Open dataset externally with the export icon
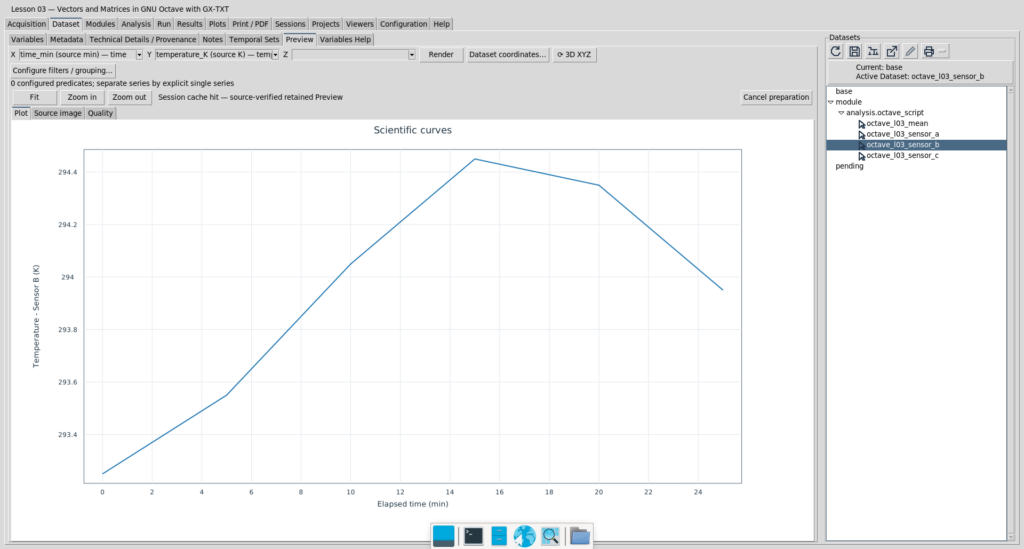This screenshot has height=549, width=1024. click(891, 52)
